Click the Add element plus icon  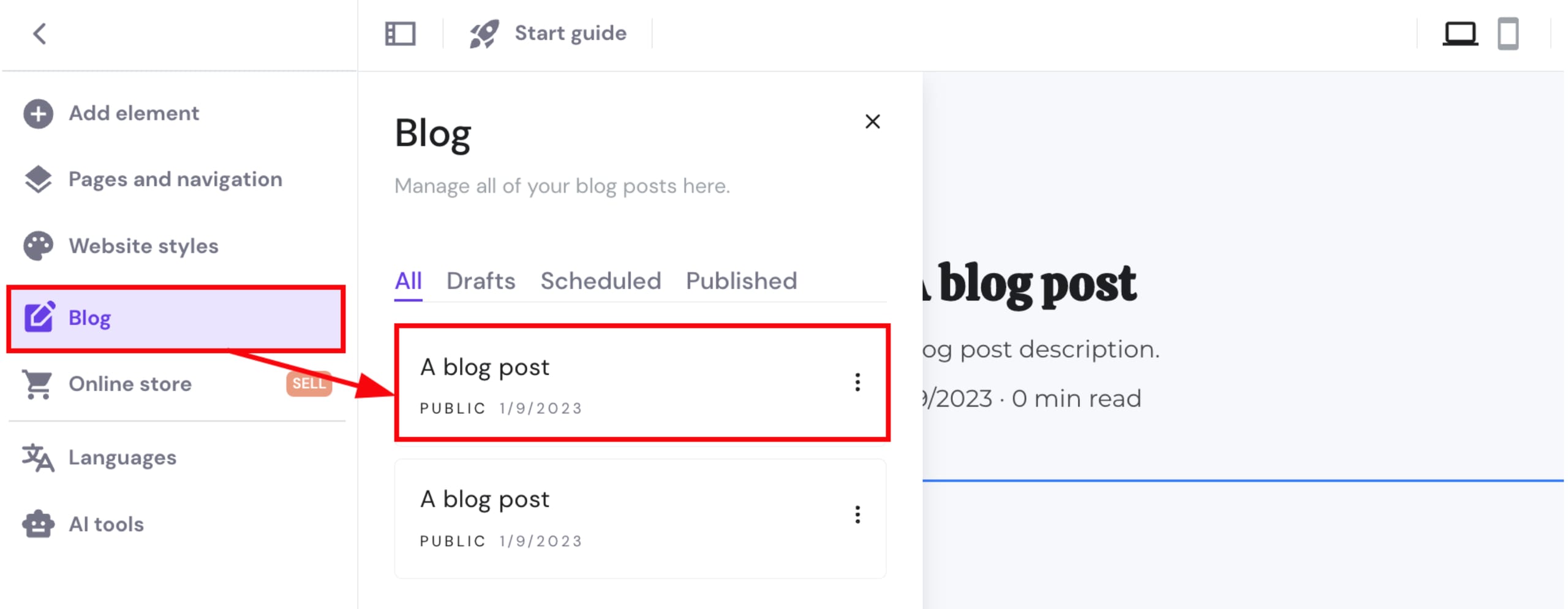coord(38,114)
